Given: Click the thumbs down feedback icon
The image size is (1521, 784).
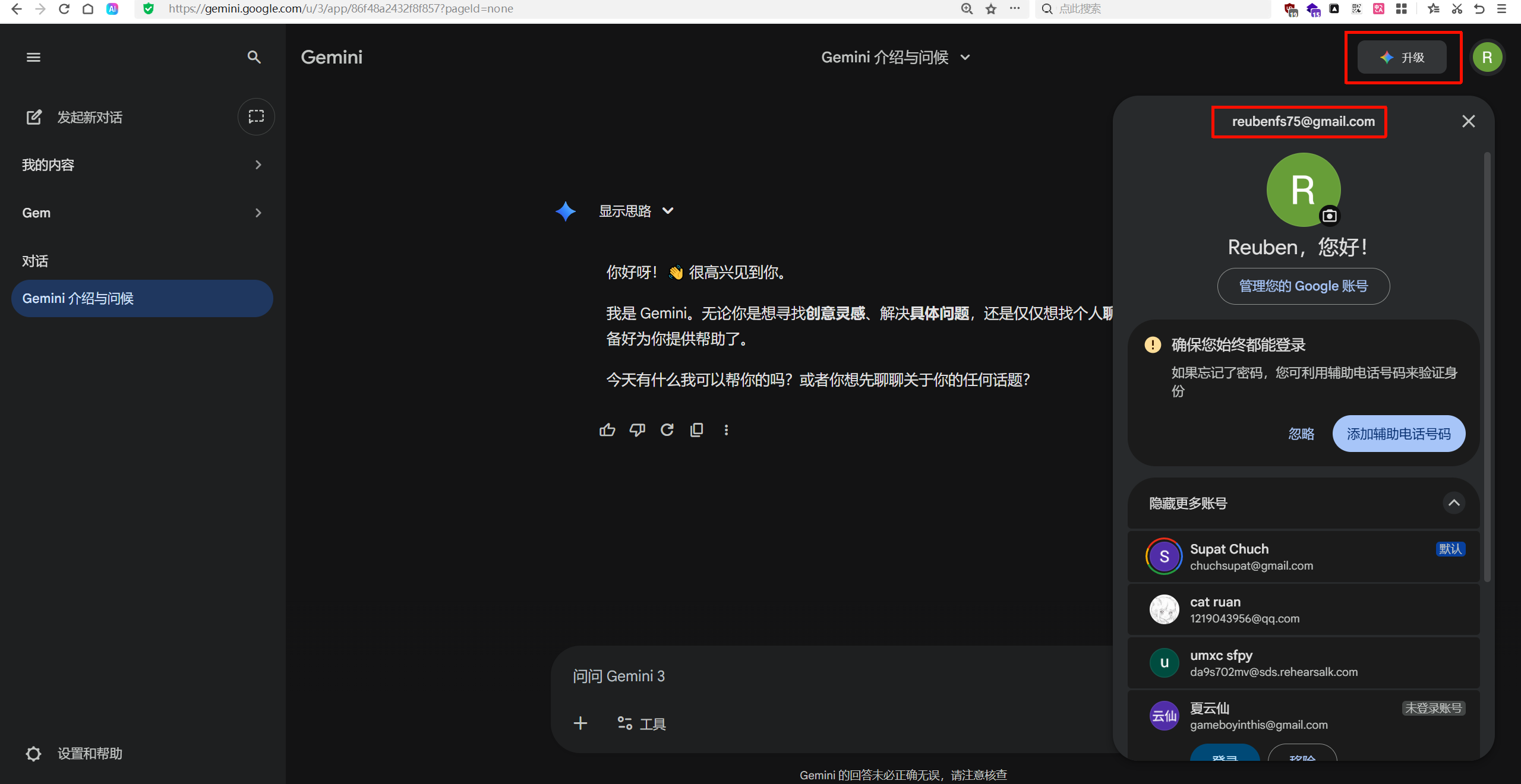Looking at the screenshot, I should (x=637, y=429).
